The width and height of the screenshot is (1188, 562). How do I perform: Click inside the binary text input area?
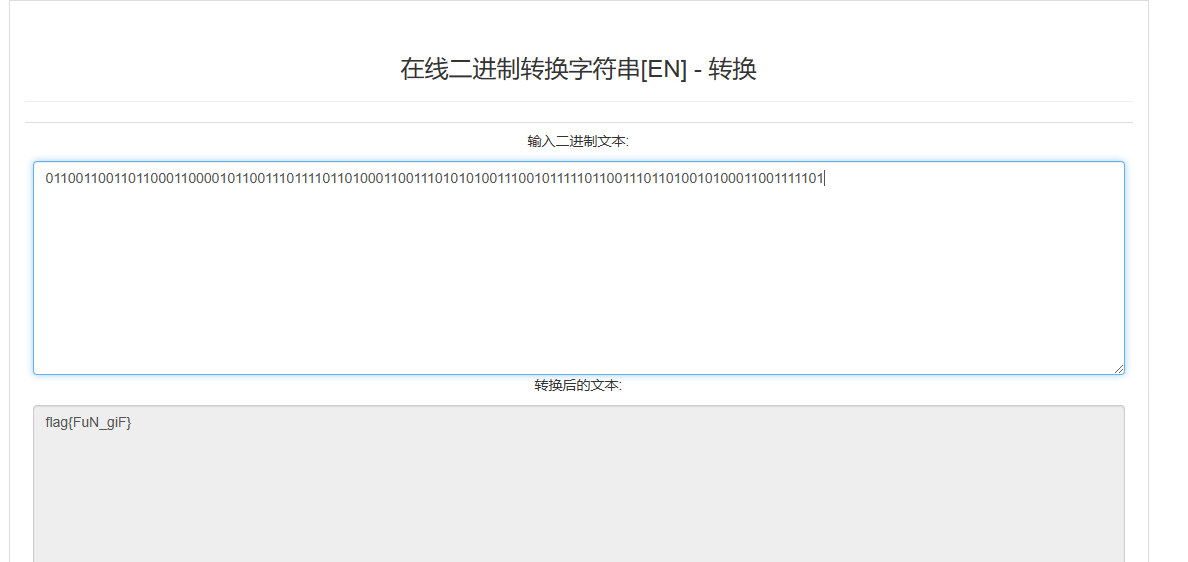[x=578, y=267]
